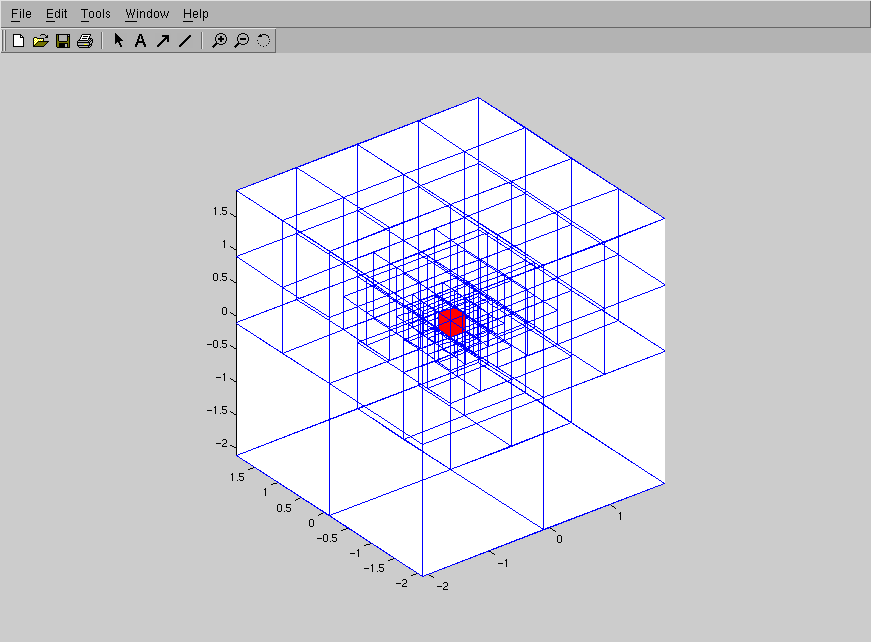Select the Add Arrow annotation tool
This screenshot has height=642, width=871.
pyautogui.click(x=162, y=41)
